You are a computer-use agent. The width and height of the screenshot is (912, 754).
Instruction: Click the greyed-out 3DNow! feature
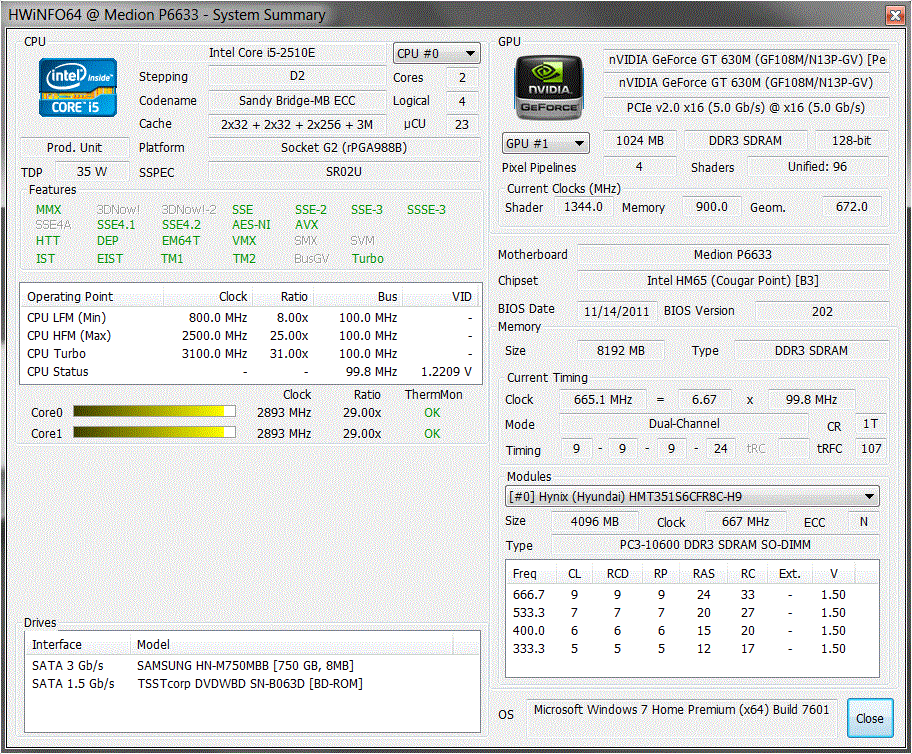(x=118, y=209)
